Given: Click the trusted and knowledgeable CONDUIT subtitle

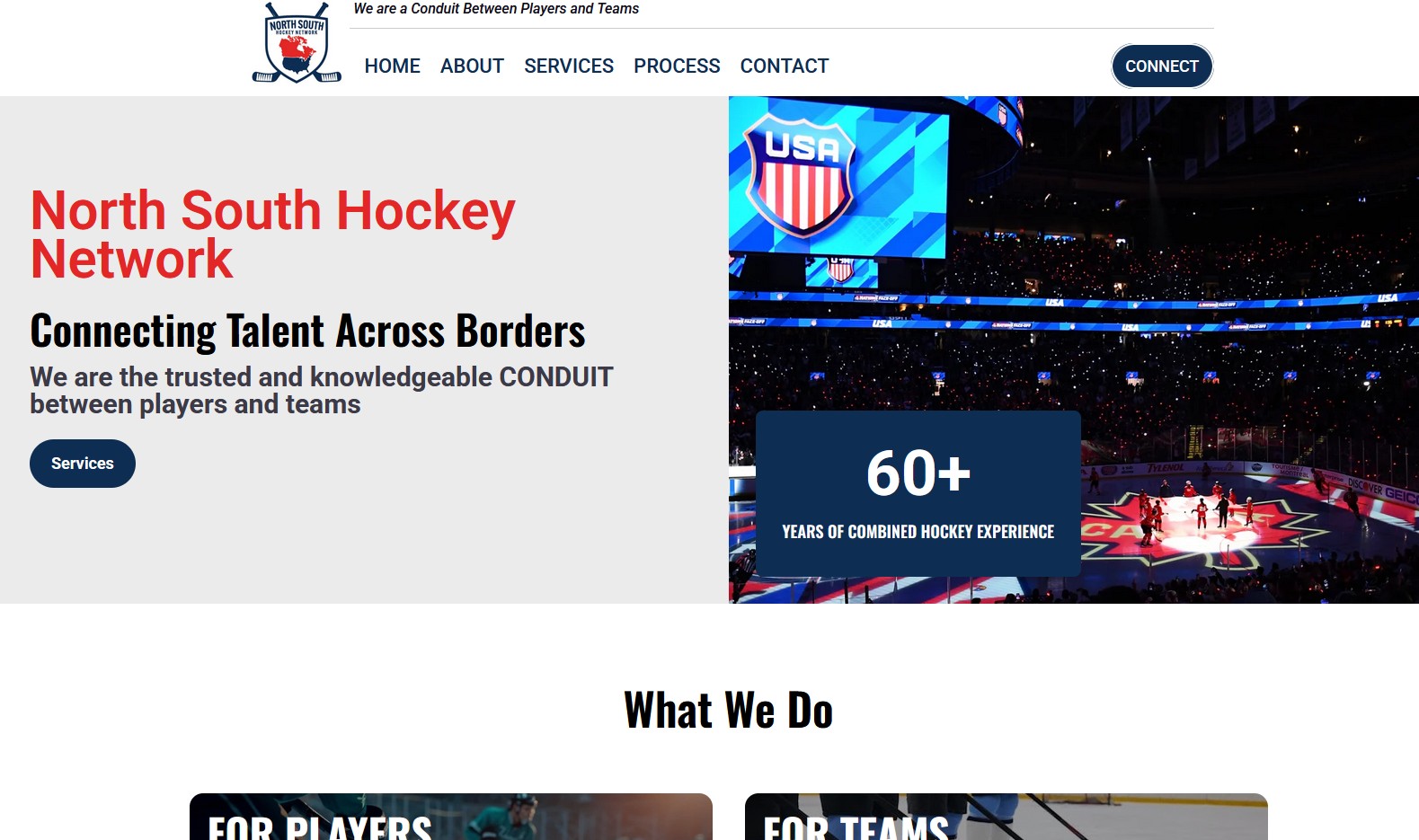Looking at the screenshot, I should (x=321, y=391).
